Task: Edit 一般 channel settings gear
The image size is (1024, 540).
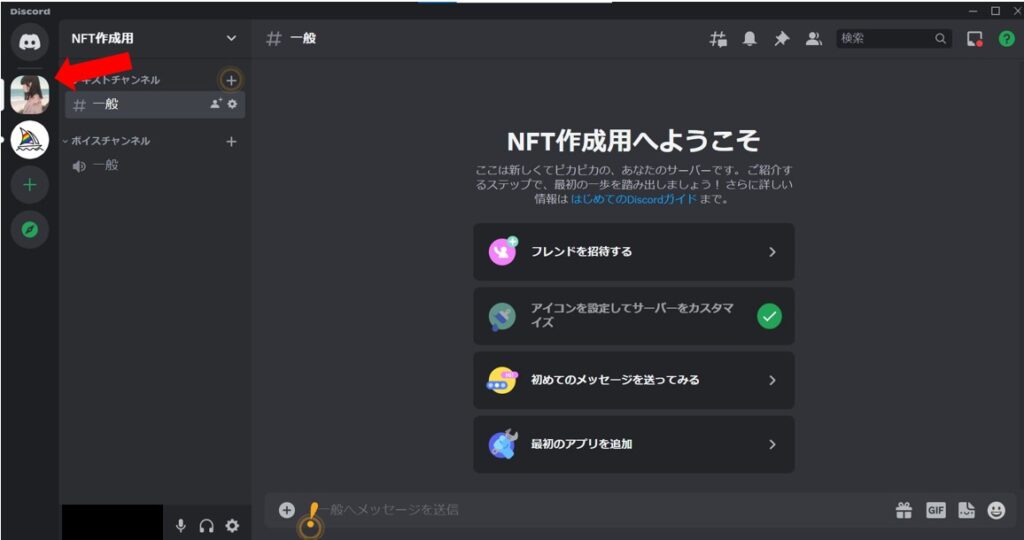Action: click(232, 104)
